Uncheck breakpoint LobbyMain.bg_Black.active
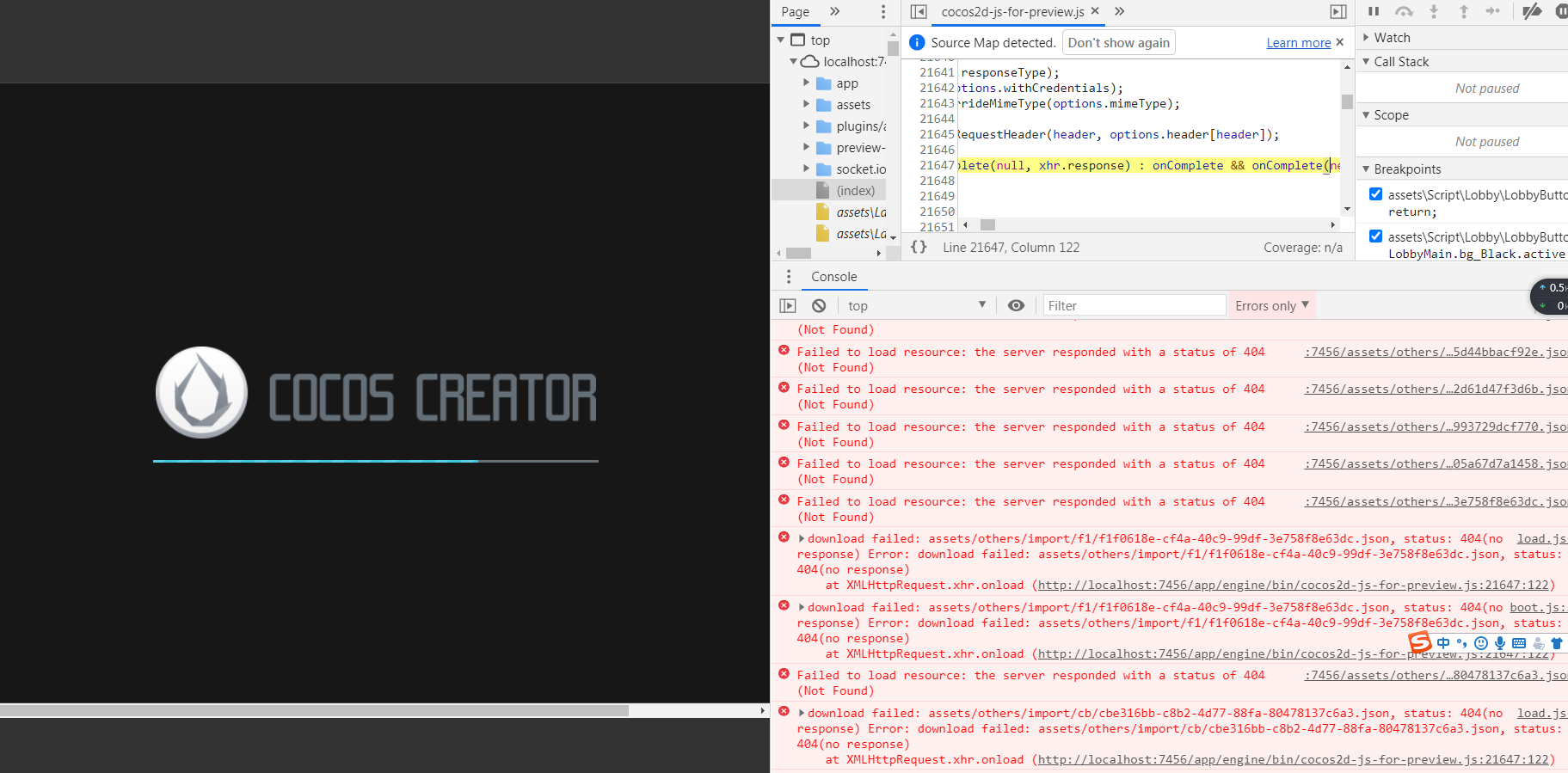This screenshot has width=1568, height=773. [1376, 236]
